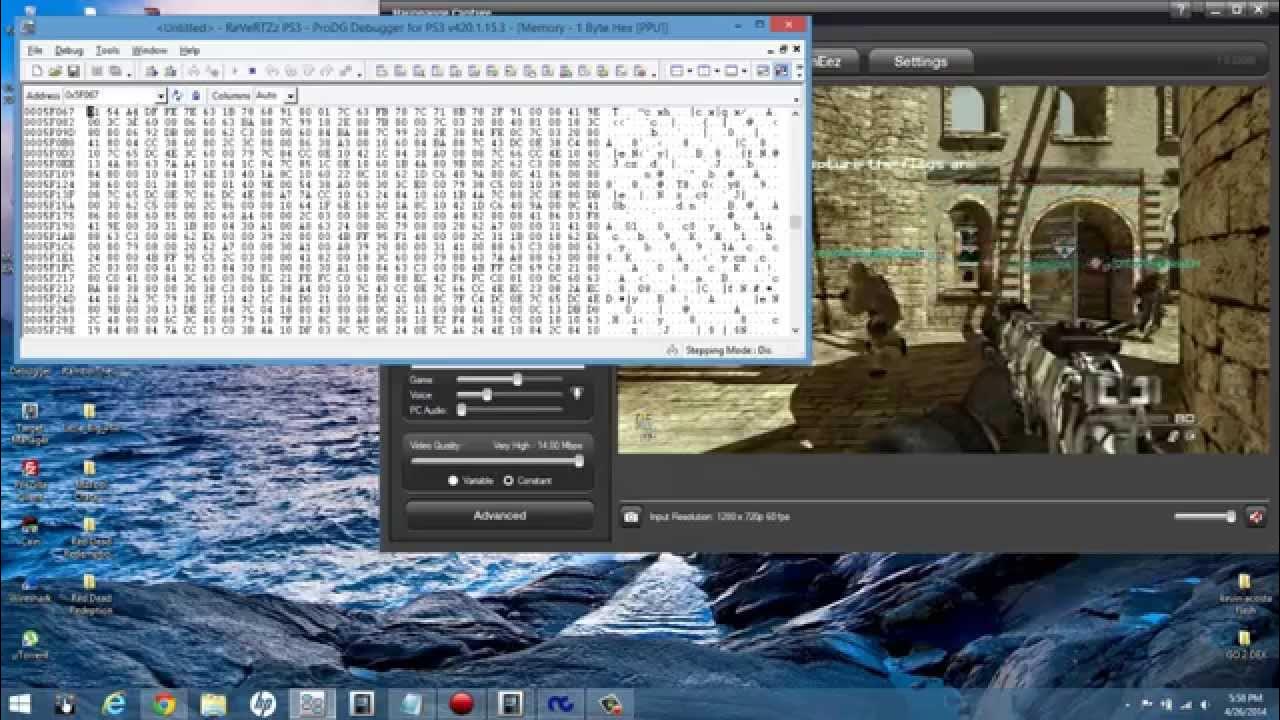
Task: Open the Debug menu in ProDG Debugger
Action: [x=69, y=50]
